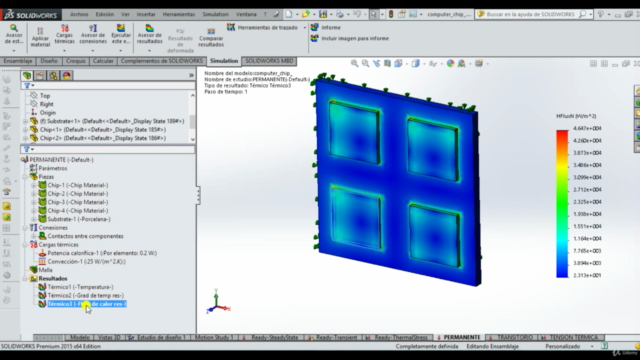Click Zoom to fit in view toolbar
The image size is (640, 360).
pyautogui.click(x=354, y=63)
